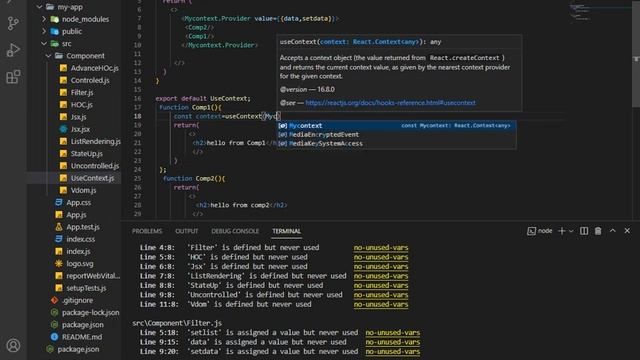Collapse the src folder
Image resolution: width=640 pixels, height=360 pixels.
(44, 44)
